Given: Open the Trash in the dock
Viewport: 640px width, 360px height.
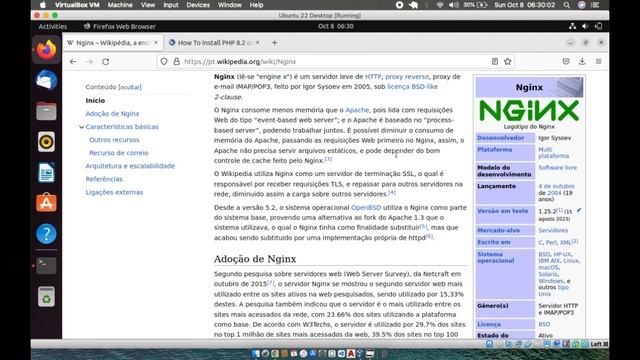Looking at the screenshot, I should click(x=46, y=297).
